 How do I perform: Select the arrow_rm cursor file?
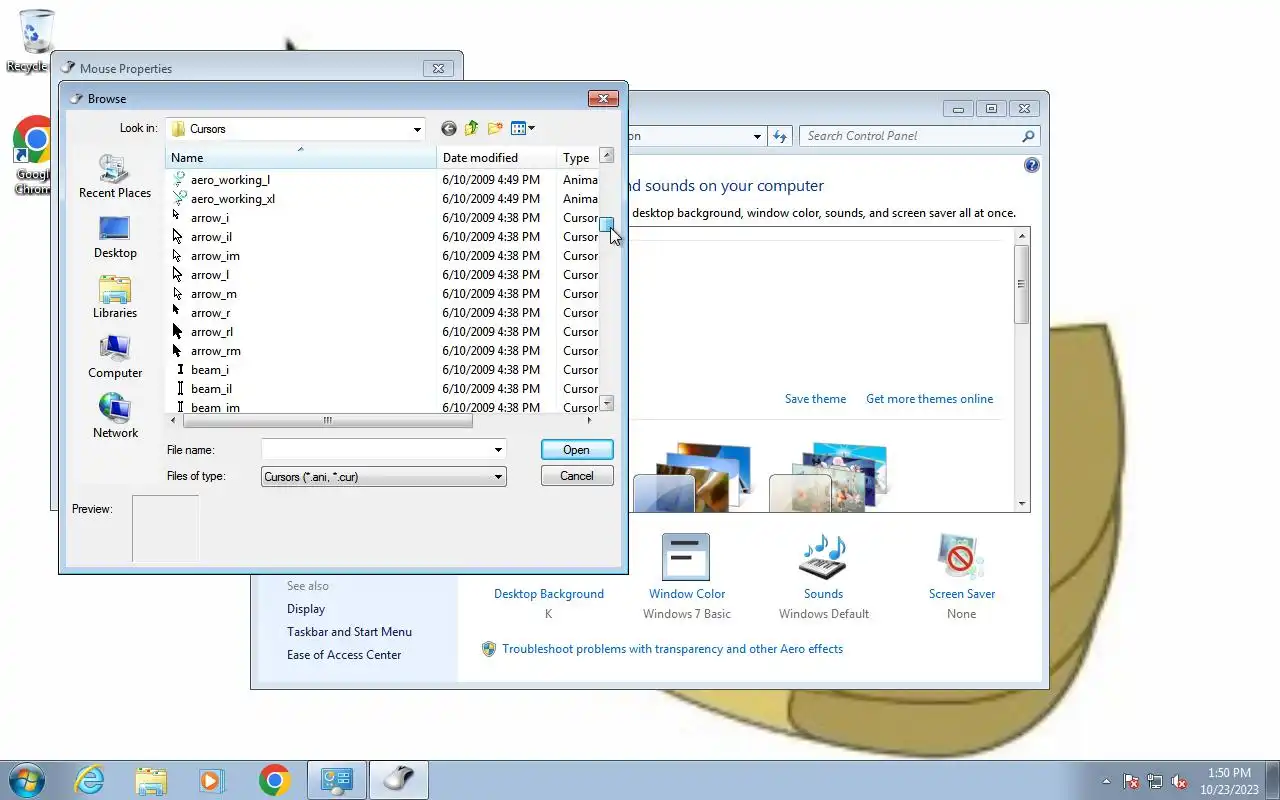216,351
